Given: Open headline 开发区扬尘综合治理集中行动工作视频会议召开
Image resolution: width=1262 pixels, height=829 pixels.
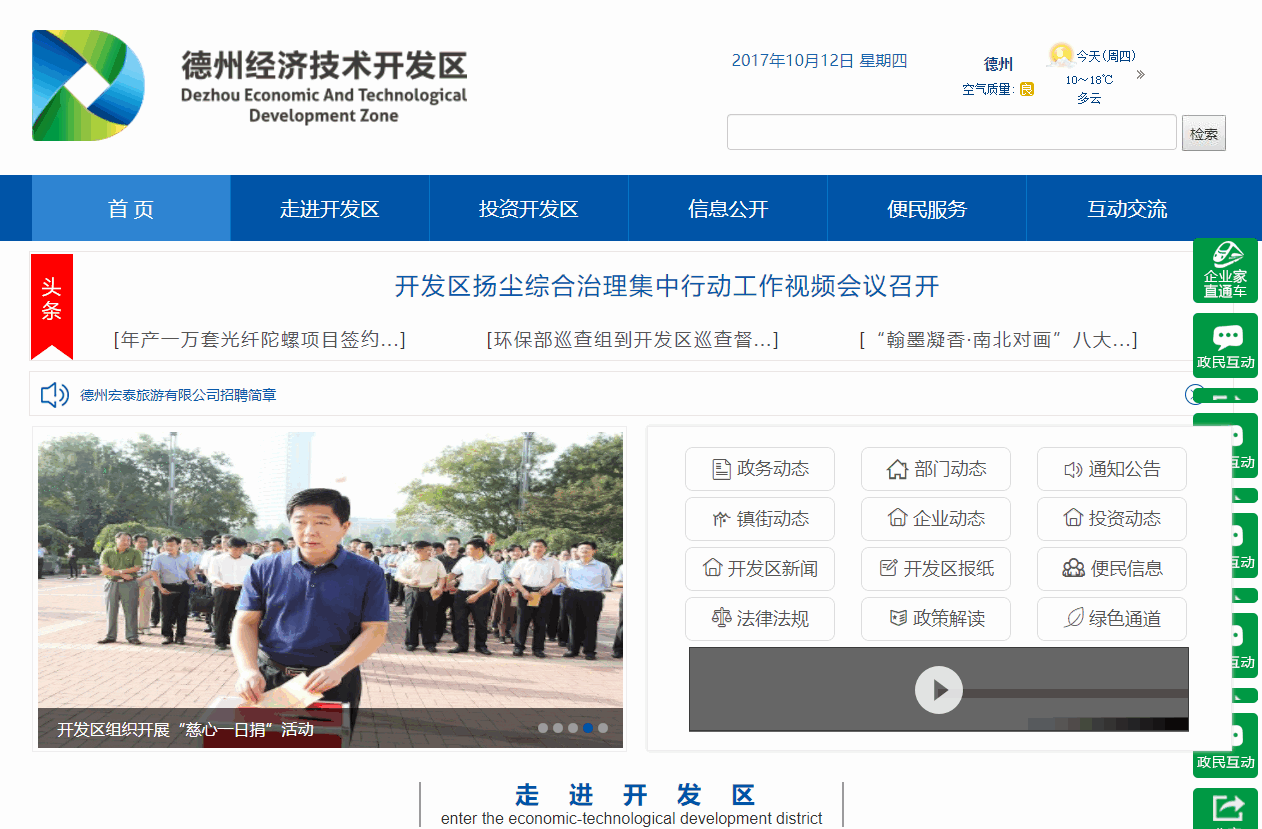Looking at the screenshot, I should 667,287.
